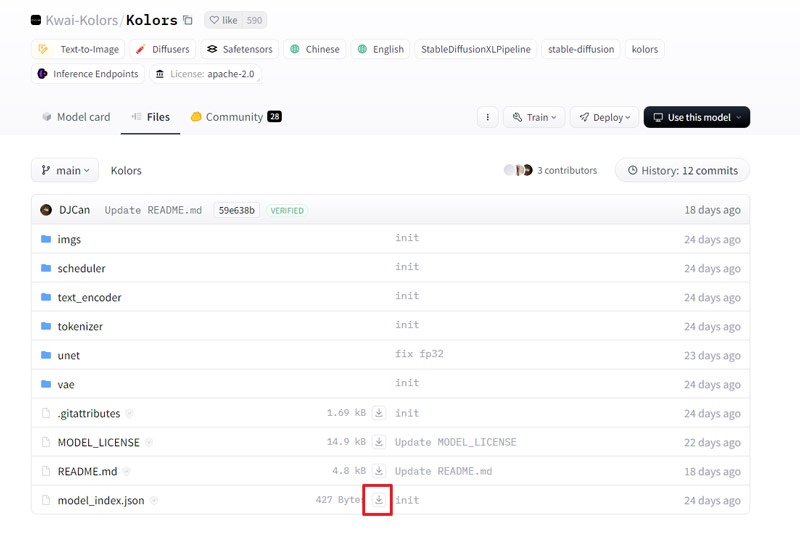The width and height of the screenshot is (800, 538).
Task: Expand the main branch selector
Action: 65,171
